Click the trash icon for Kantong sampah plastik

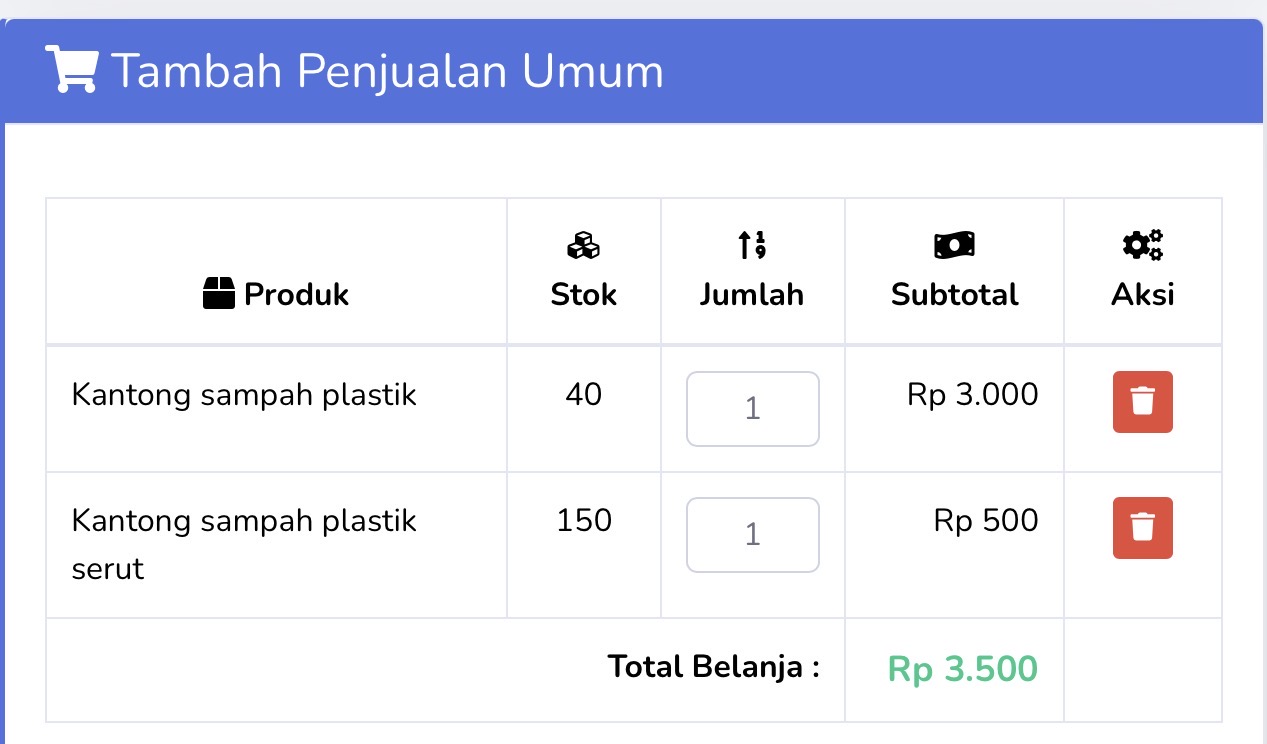point(1142,401)
